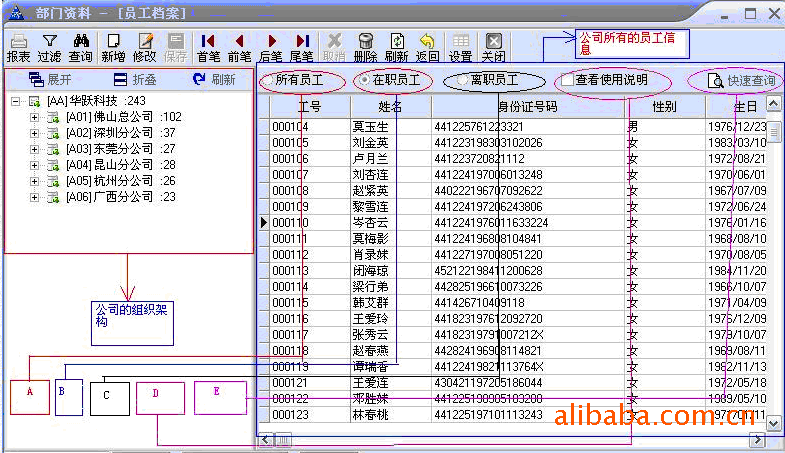Click the 查询 binoculars search icon
This screenshot has height=453, width=785.
click(x=81, y=47)
